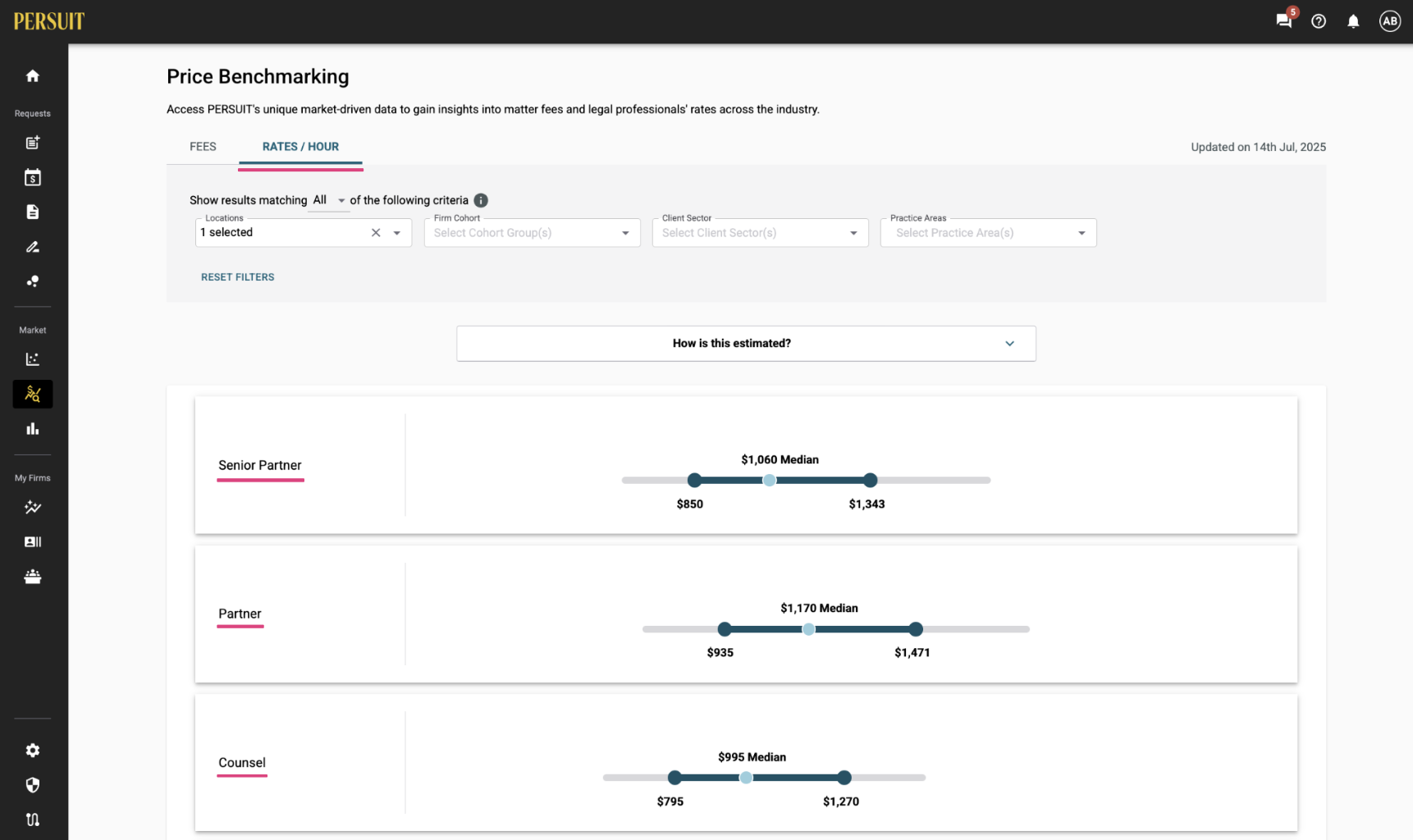Viewport: 1413px width, 840px height.
Task: Open the Firm Cohort dropdown
Action: [533, 233]
